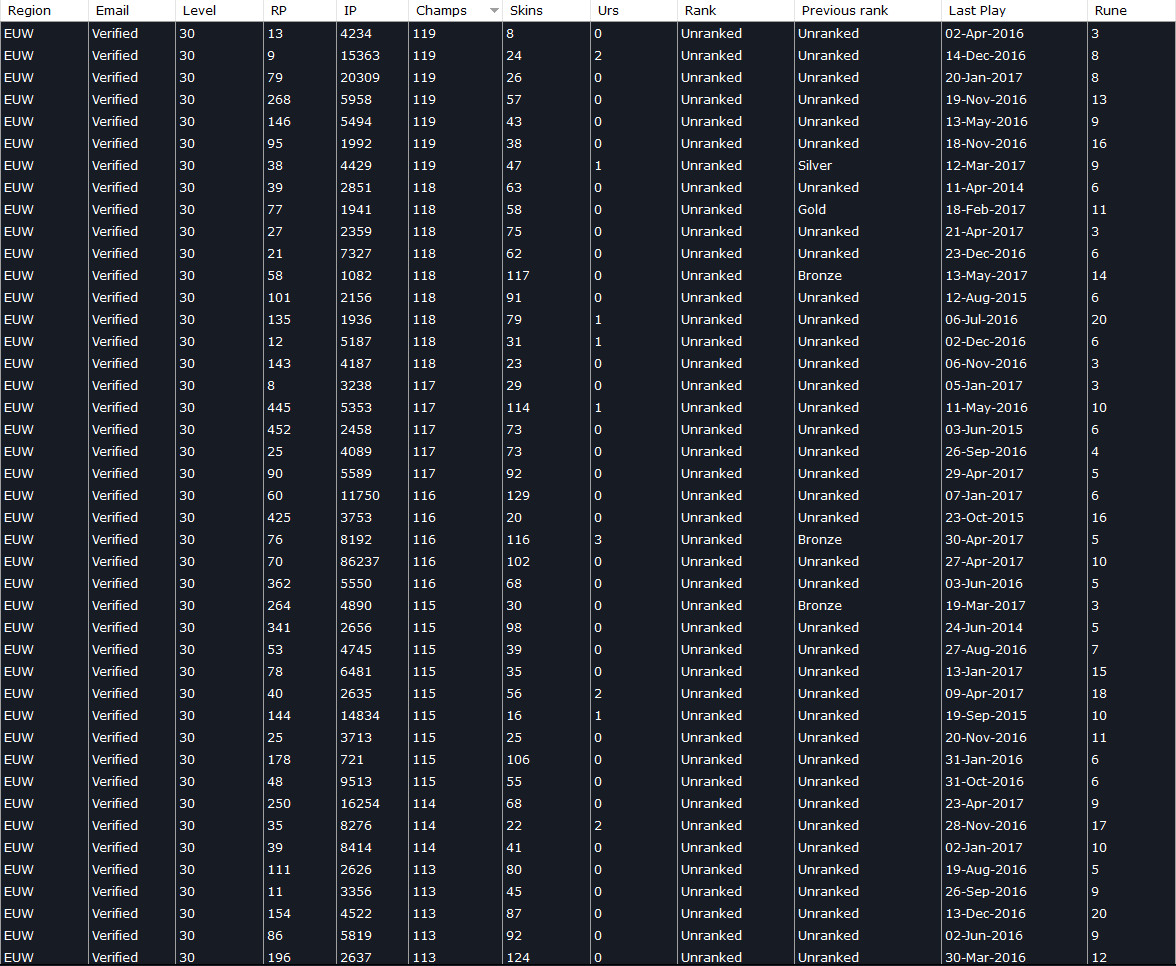Click the sort arrow in Champs header
Screen dimensions: 1176x966
[494, 11]
